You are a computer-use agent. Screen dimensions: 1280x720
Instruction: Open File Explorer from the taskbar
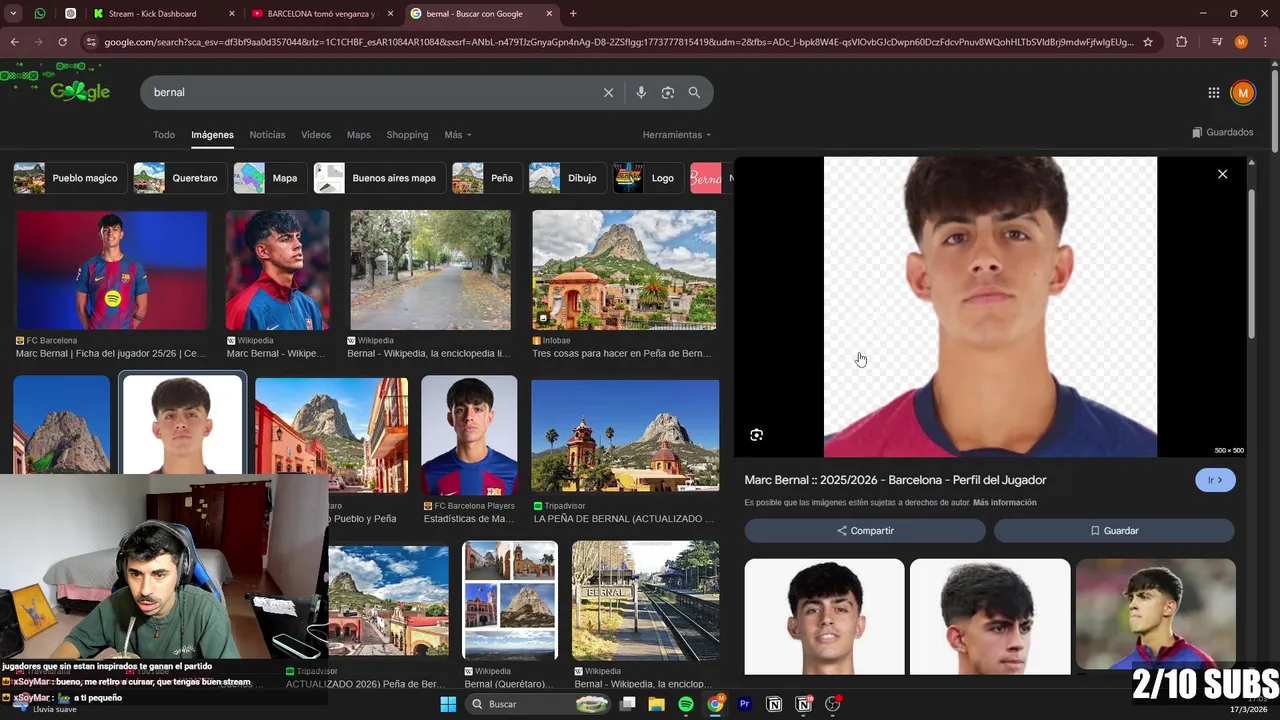(656, 704)
